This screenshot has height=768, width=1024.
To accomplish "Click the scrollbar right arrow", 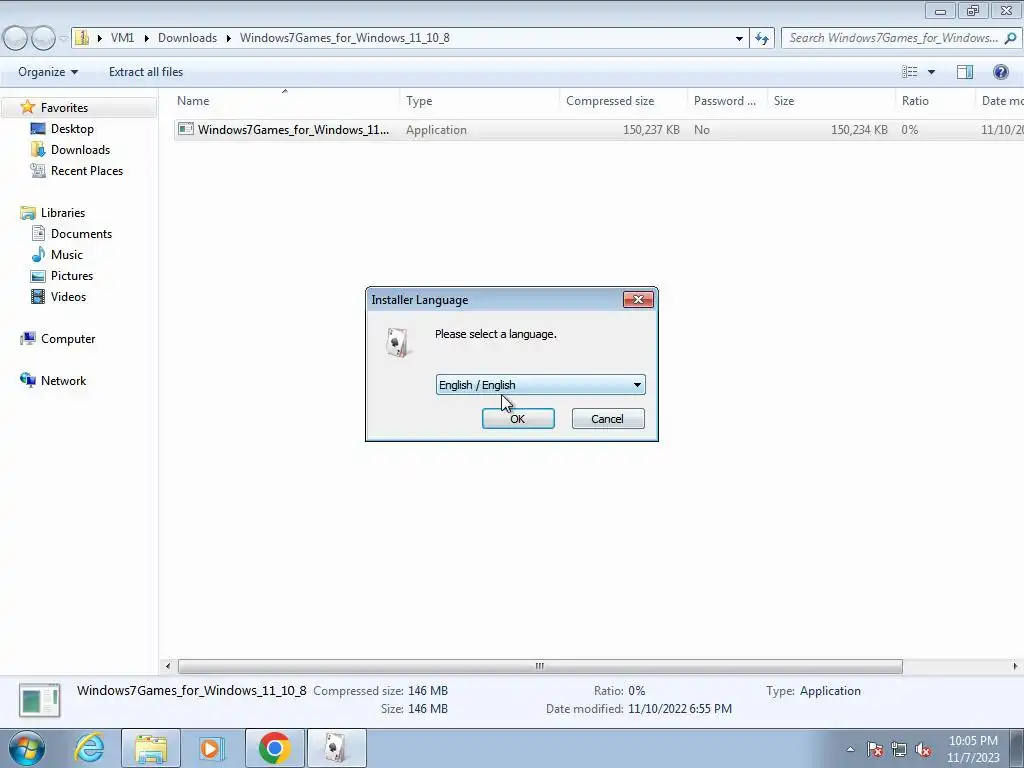I will pyautogui.click(x=1015, y=666).
